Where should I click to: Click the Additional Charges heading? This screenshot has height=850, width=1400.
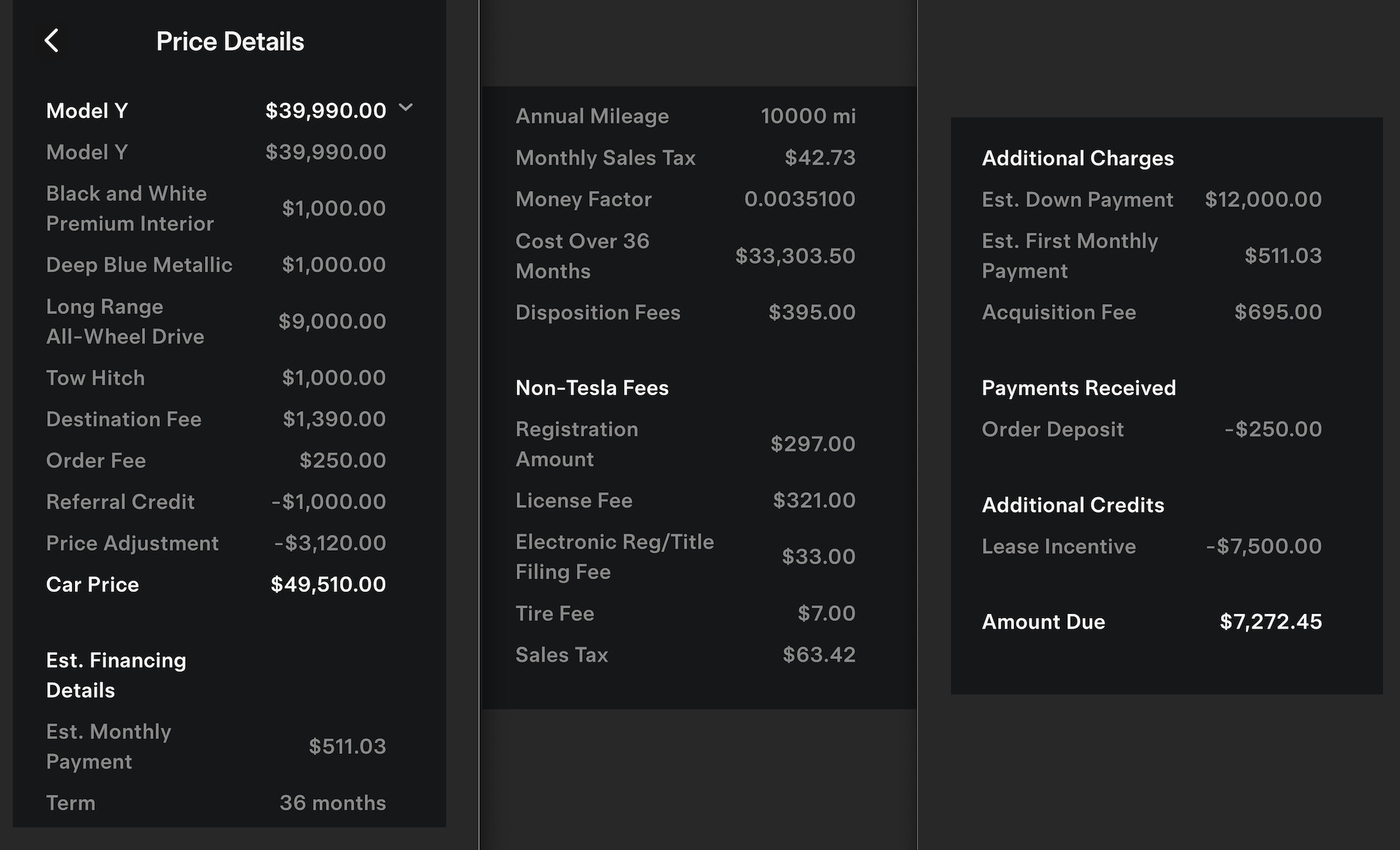(1078, 158)
